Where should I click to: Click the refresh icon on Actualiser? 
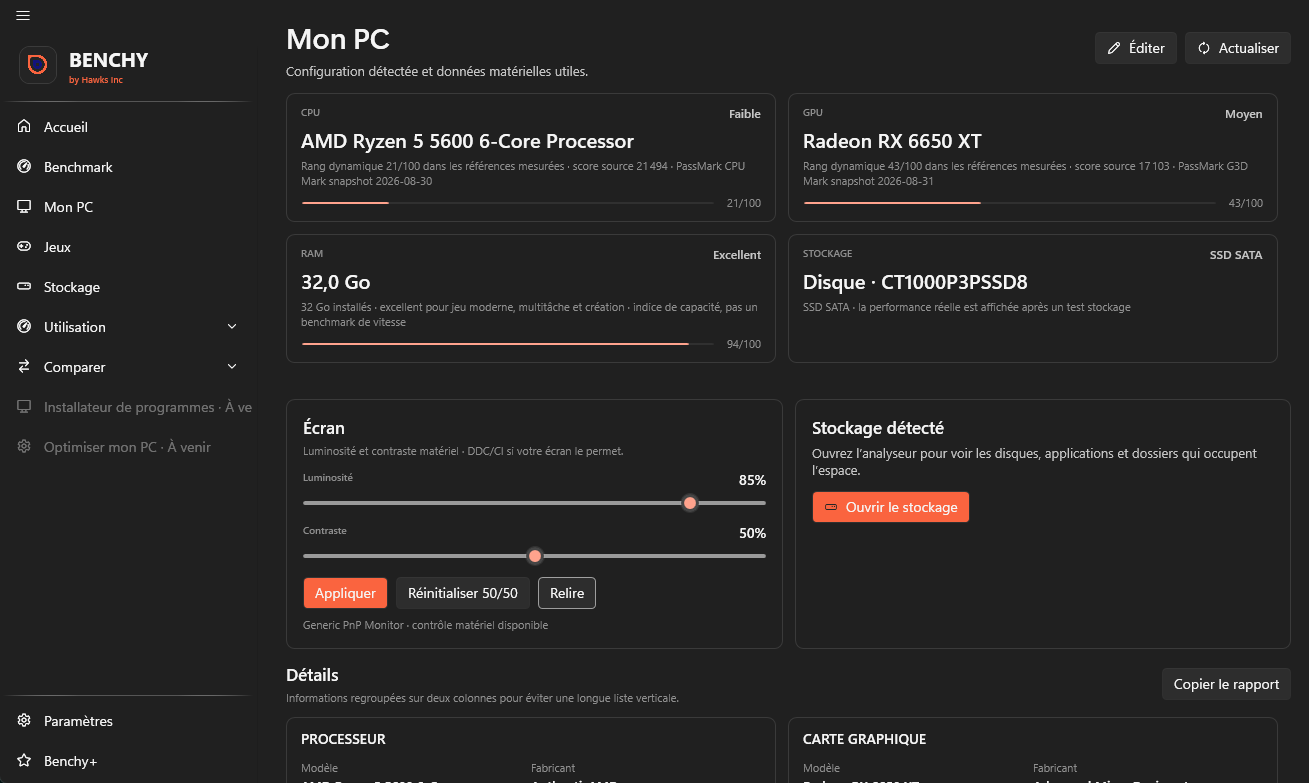[1204, 48]
